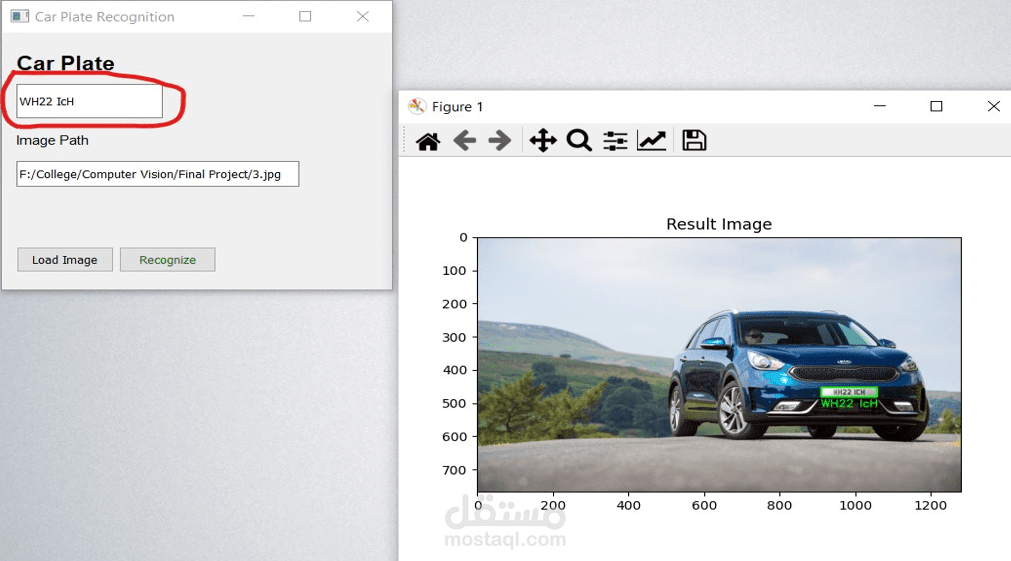Go forward to next view in Figure 1
This screenshot has height=561, width=1011.
500,140
